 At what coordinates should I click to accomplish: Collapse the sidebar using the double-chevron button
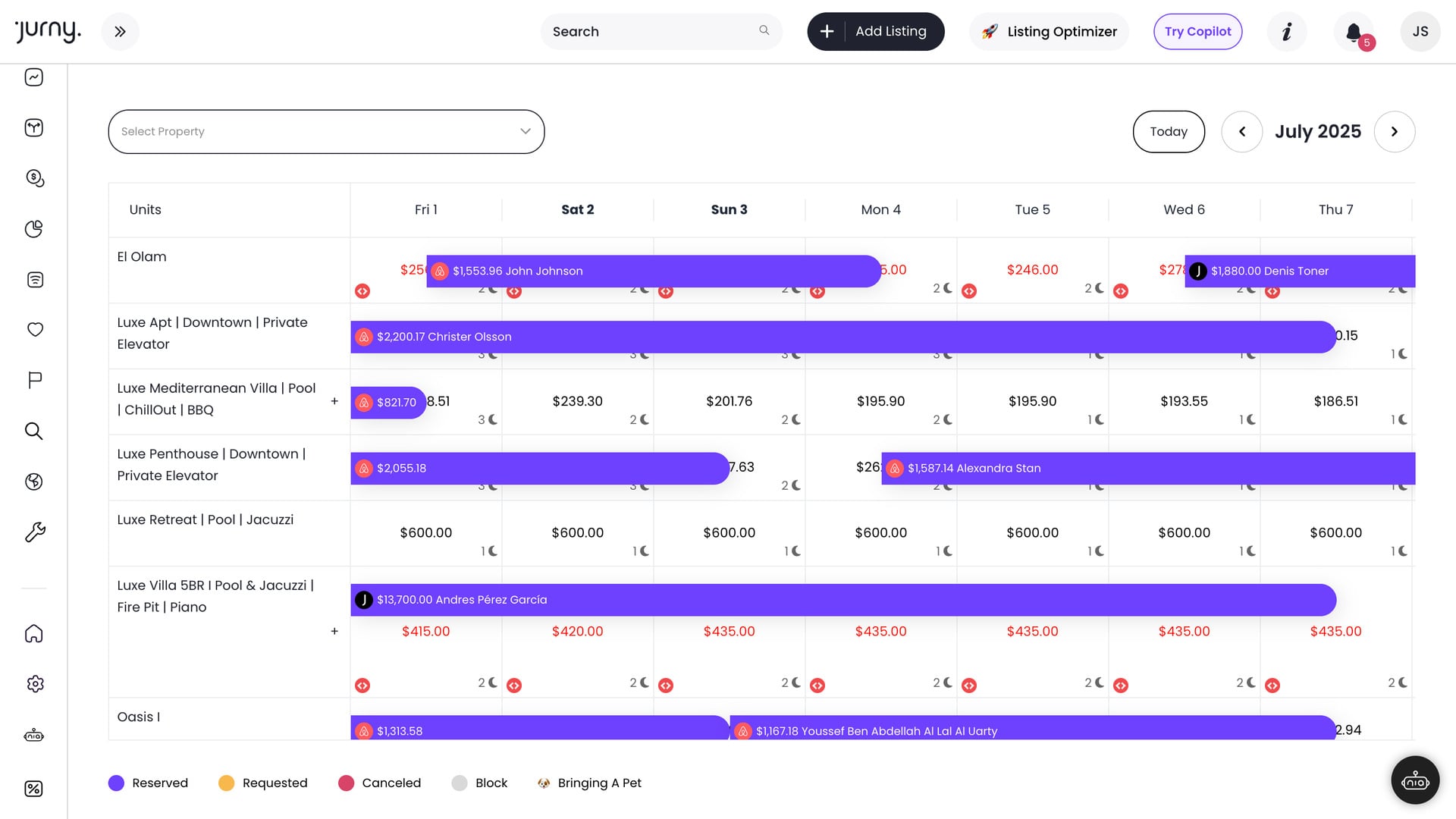tap(120, 31)
